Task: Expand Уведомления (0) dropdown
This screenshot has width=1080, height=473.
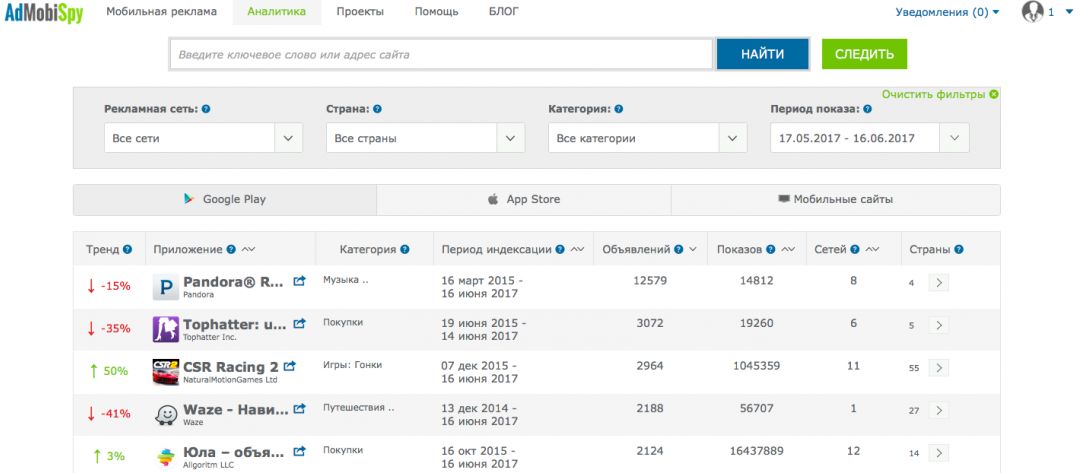Action: point(947,12)
